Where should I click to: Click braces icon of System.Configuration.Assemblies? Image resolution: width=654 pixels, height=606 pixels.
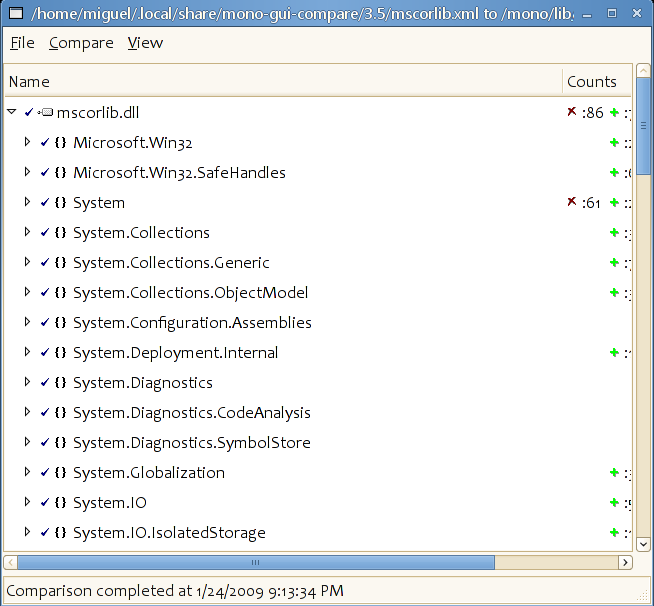click(x=60, y=322)
